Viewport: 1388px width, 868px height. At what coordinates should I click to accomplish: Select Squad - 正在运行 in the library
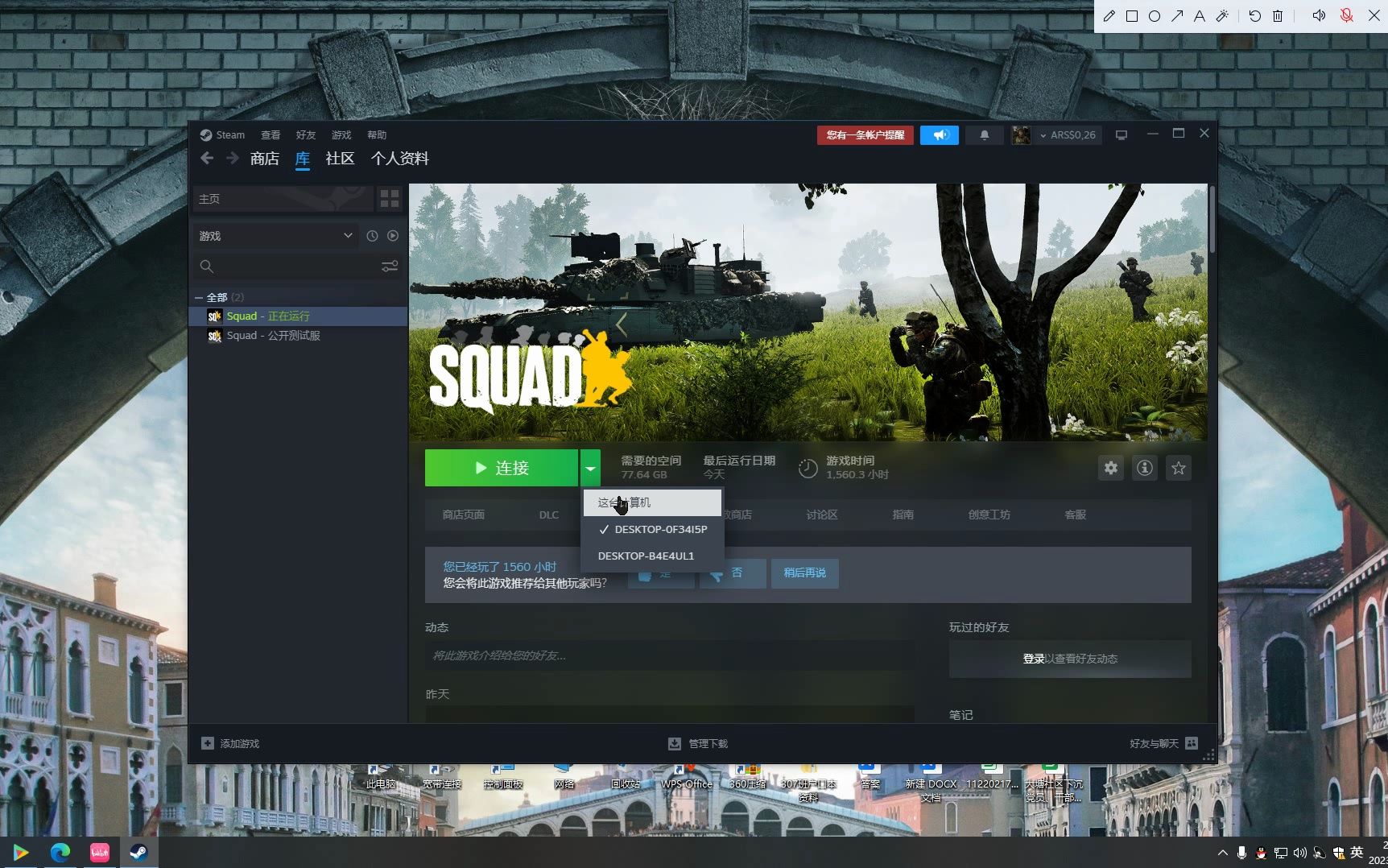point(298,316)
